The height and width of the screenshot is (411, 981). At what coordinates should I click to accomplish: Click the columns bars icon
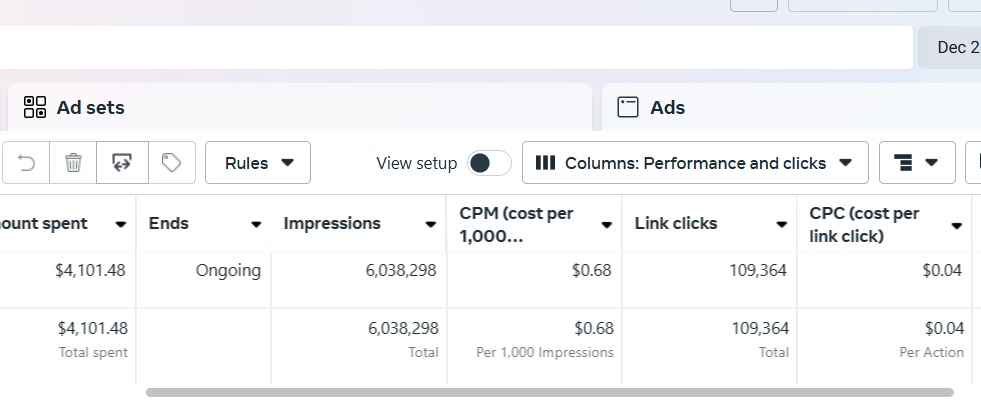pyautogui.click(x=546, y=162)
